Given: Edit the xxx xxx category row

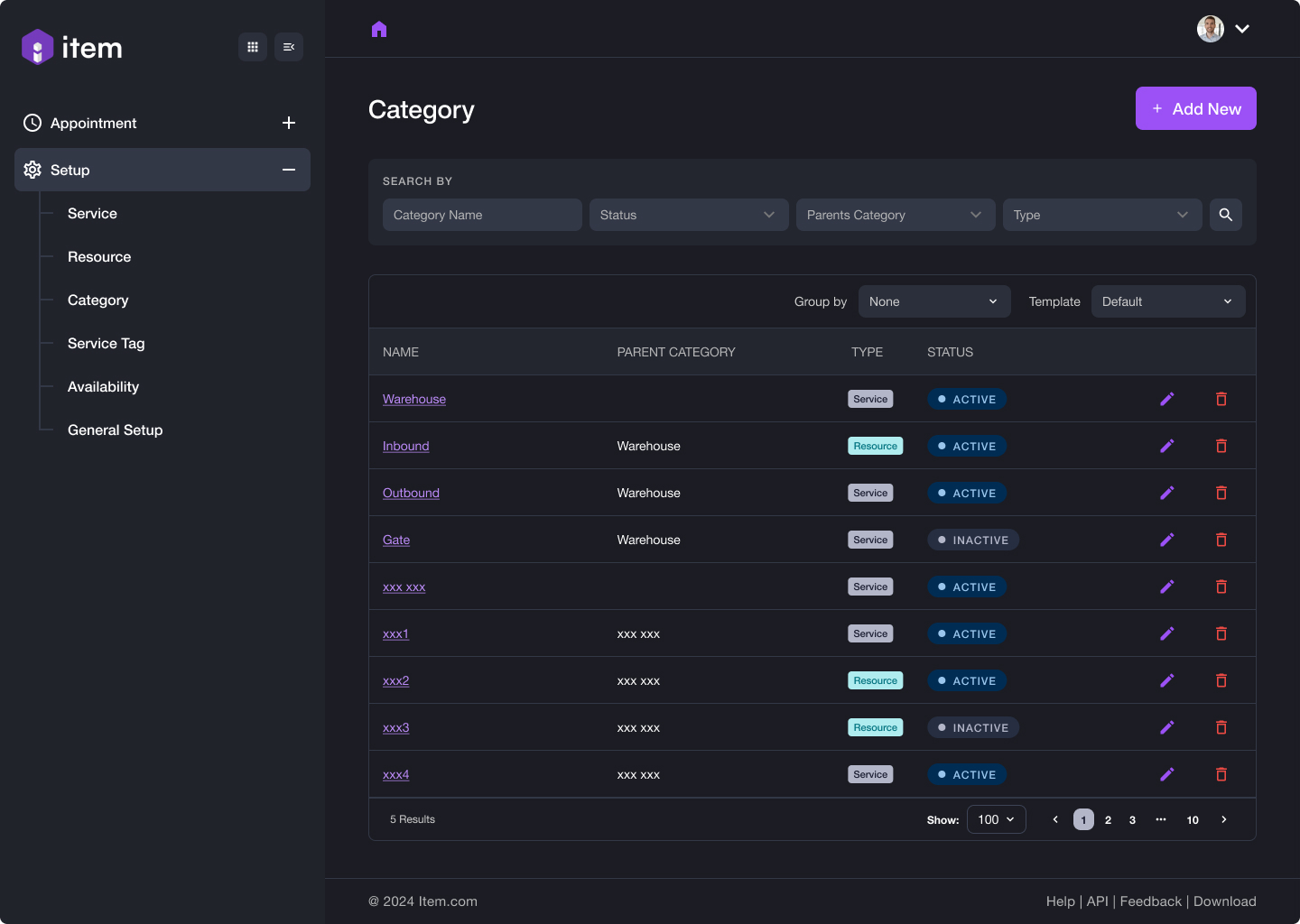Looking at the screenshot, I should coord(1167,587).
